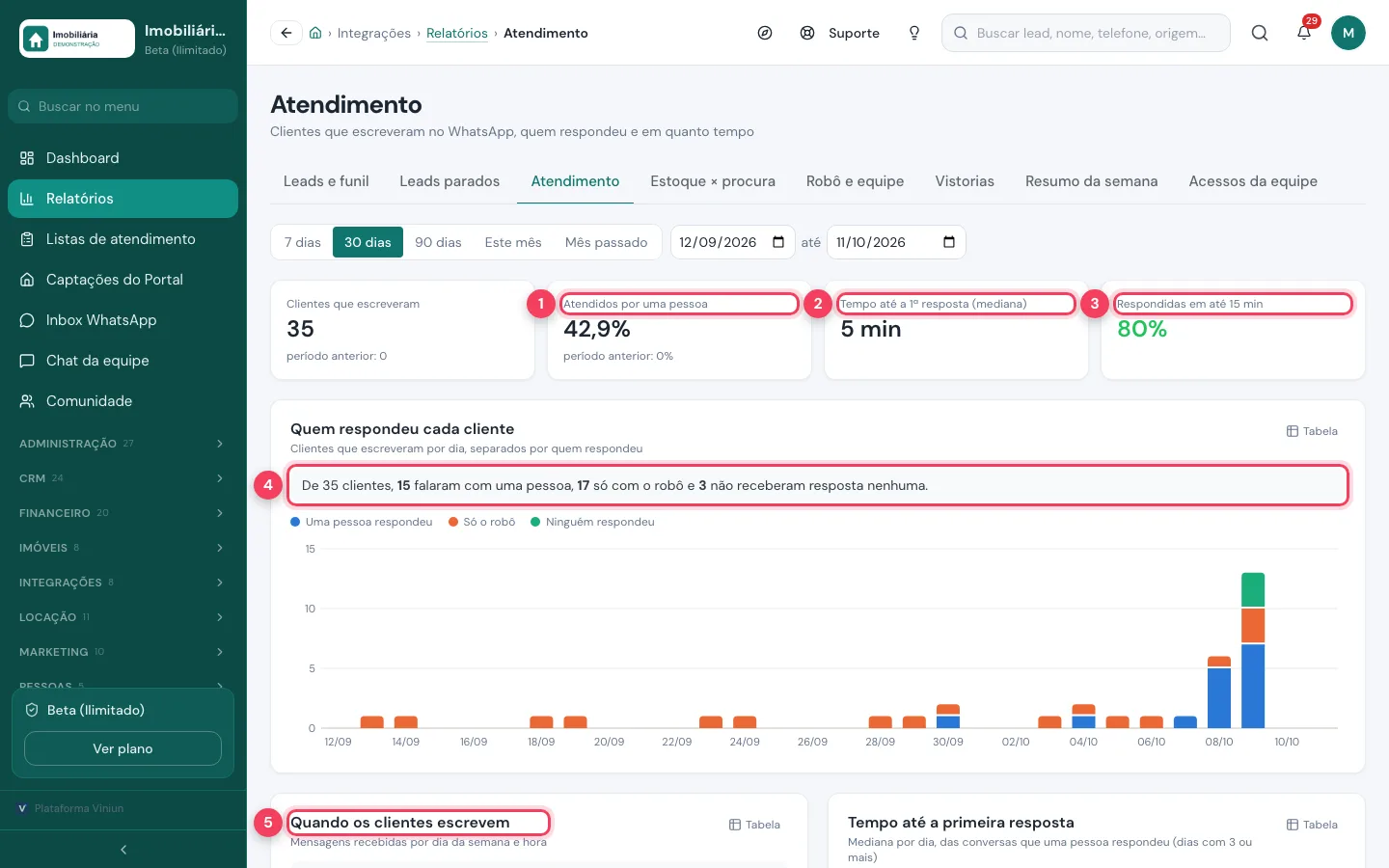
Task: Open the notifications bell
Action: [x=1304, y=33]
